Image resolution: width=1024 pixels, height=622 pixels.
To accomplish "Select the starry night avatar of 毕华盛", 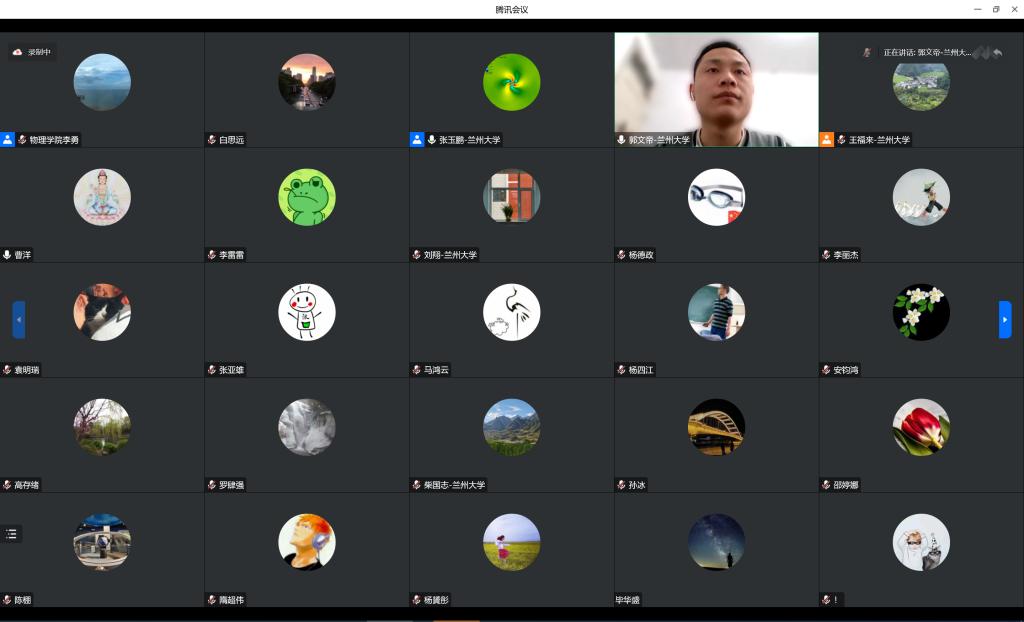I will click(x=716, y=542).
